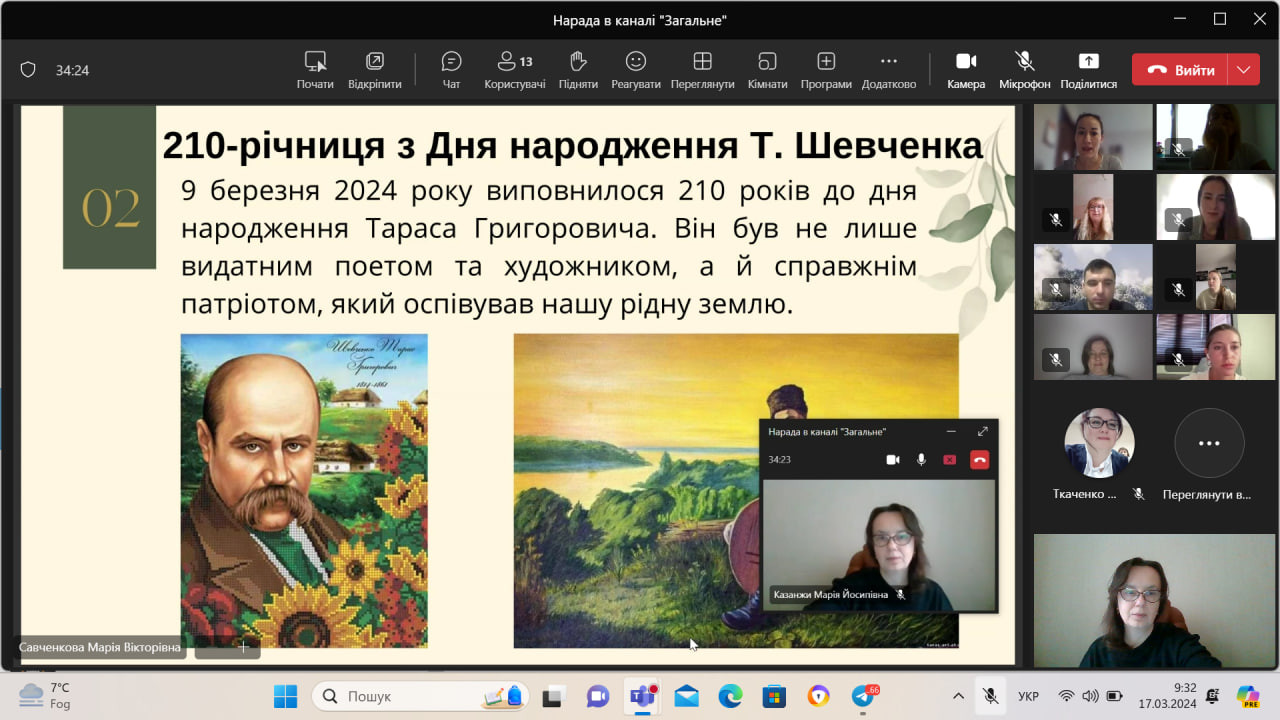Open Реагувати reactions menu
The height and width of the screenshot is (720, 1280).
636,70
